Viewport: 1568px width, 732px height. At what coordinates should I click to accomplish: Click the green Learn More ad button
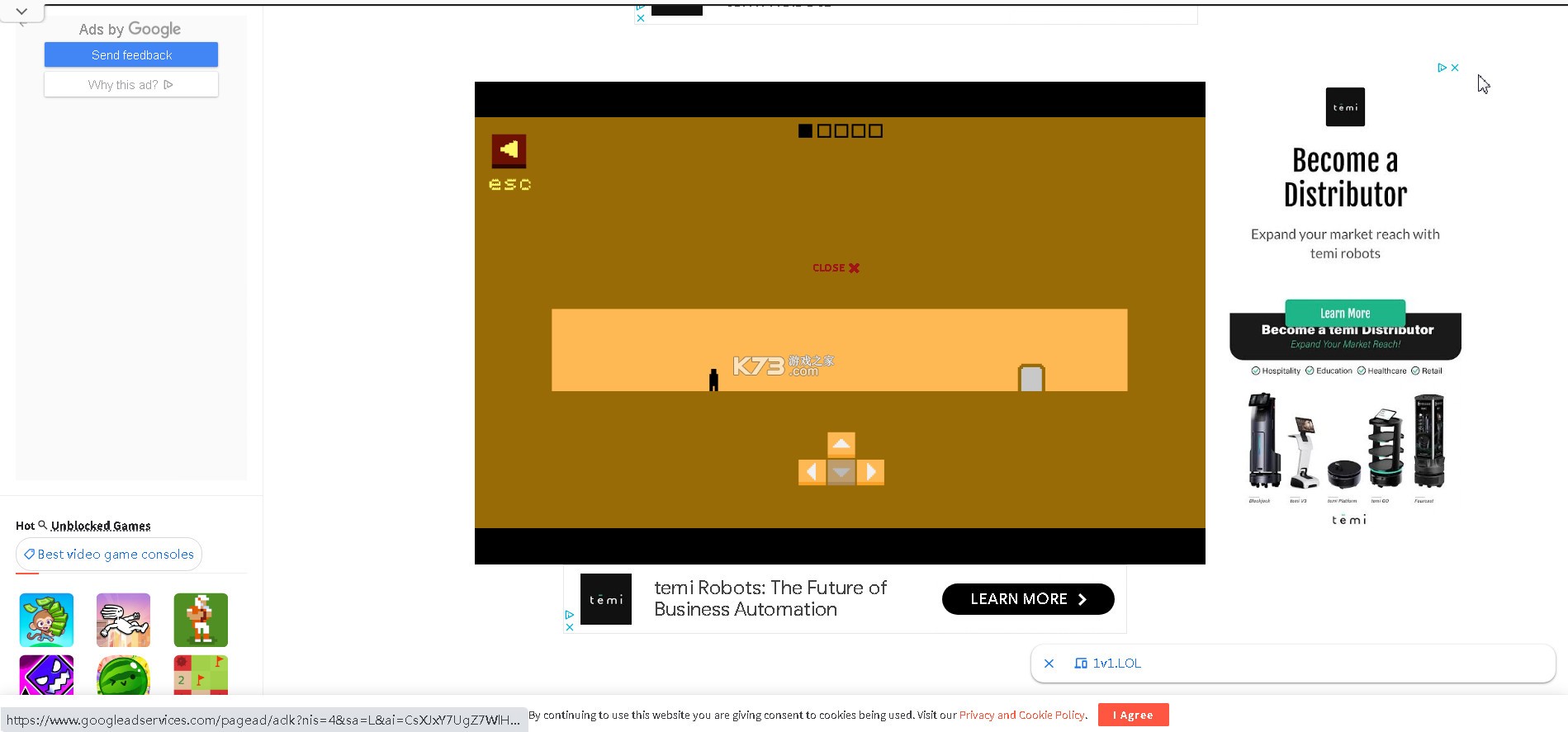[1345, 313]
